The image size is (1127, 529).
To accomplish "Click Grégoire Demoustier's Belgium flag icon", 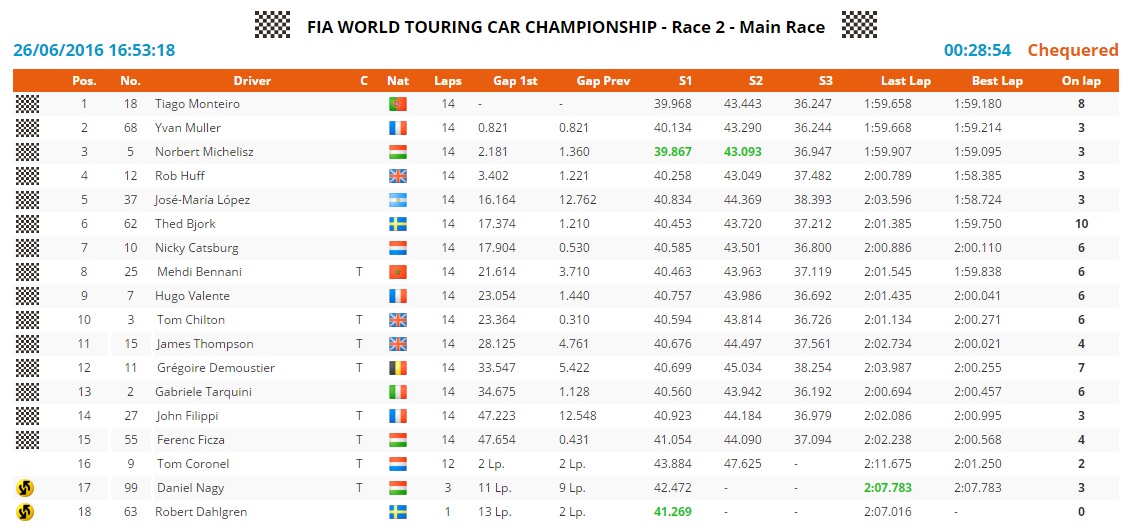I will [397, 368].
